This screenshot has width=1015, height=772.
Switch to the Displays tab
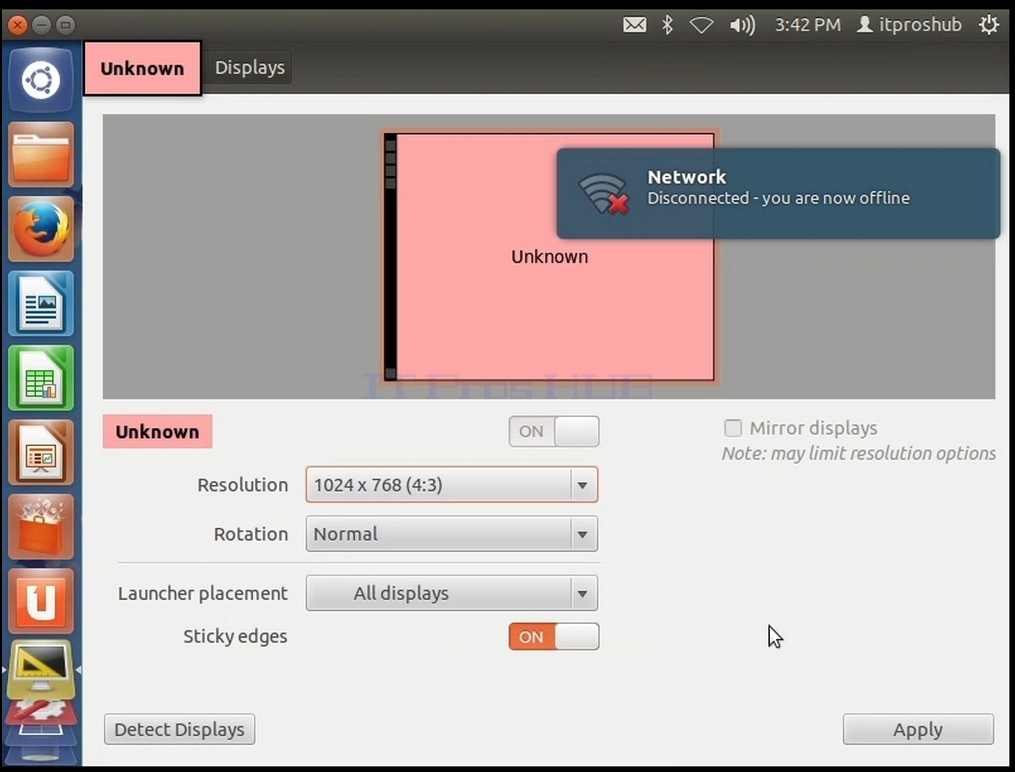click(250, 67)
